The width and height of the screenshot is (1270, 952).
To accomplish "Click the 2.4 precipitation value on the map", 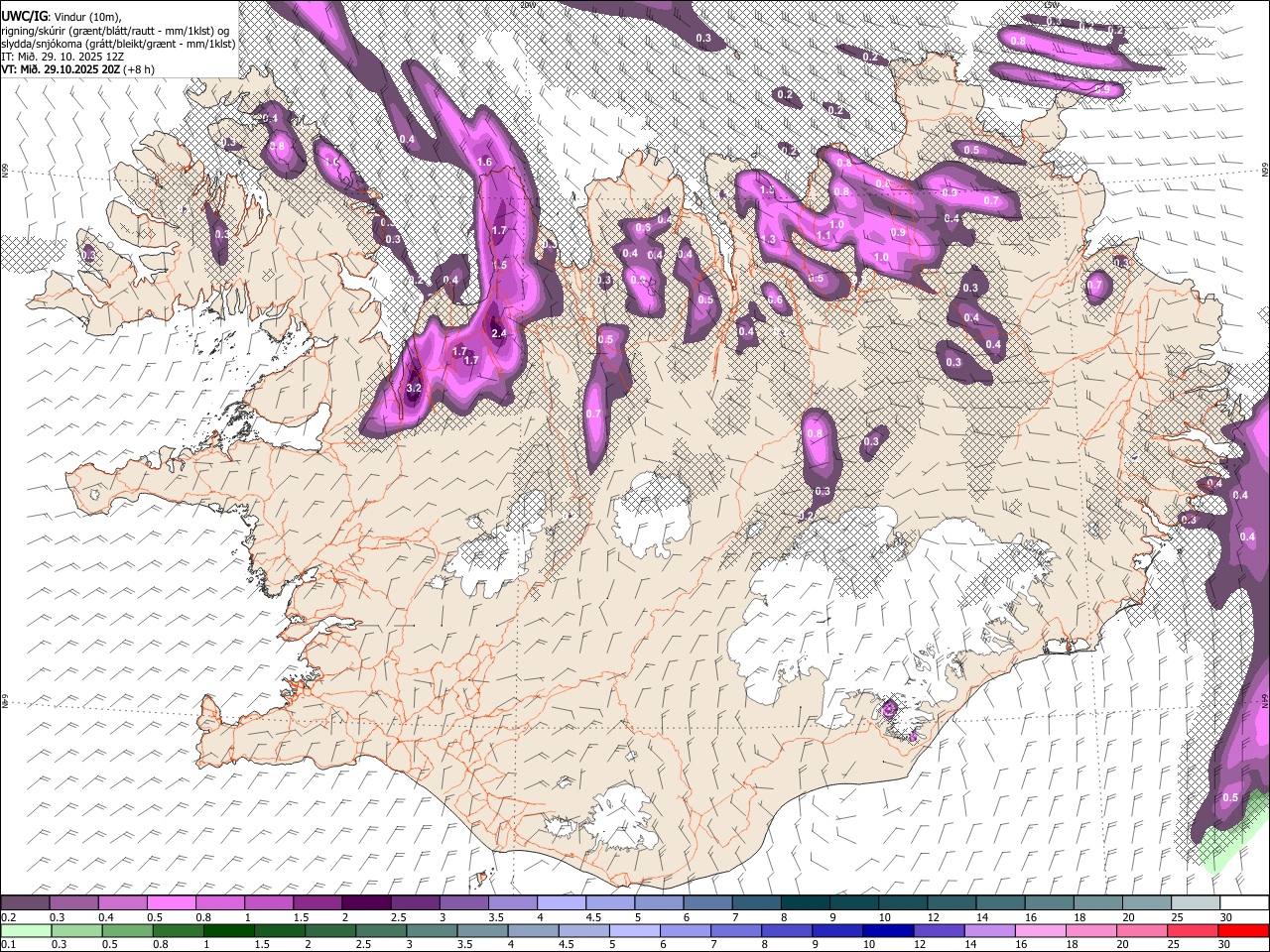I will pos(499,333).
